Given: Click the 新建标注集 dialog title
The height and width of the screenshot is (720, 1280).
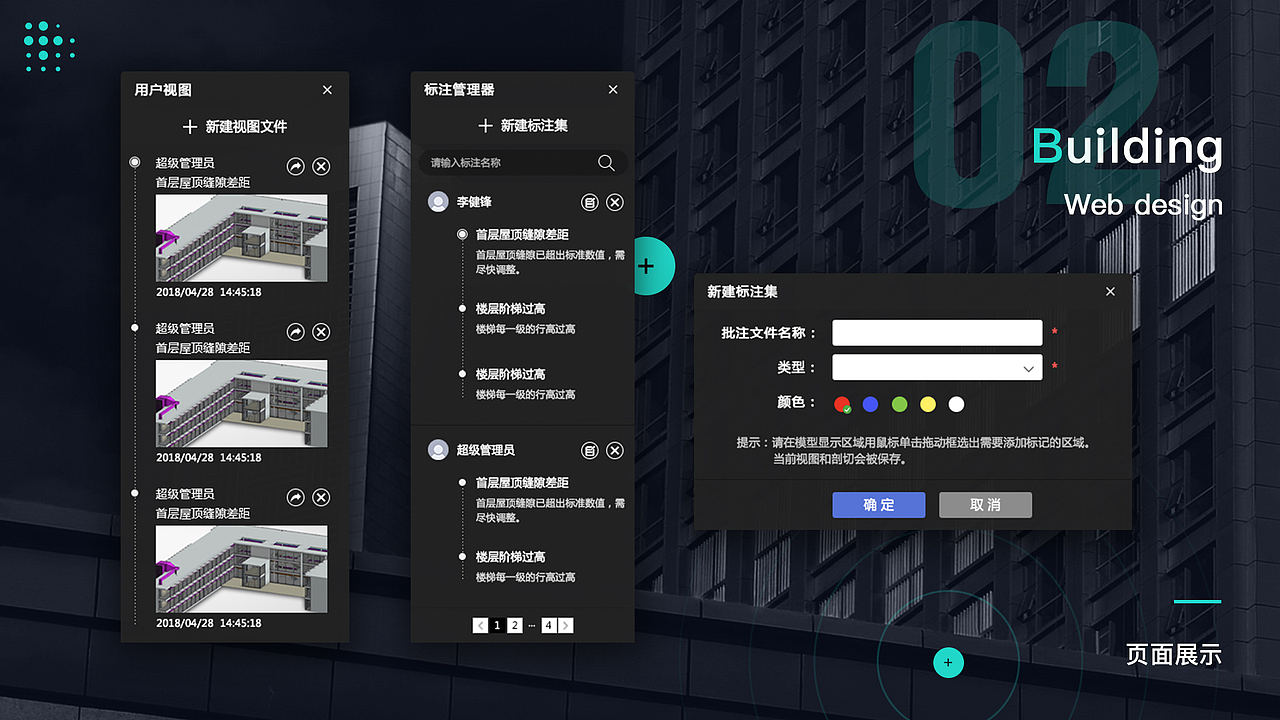Looking at the screenshot, I should pos(742,292).
